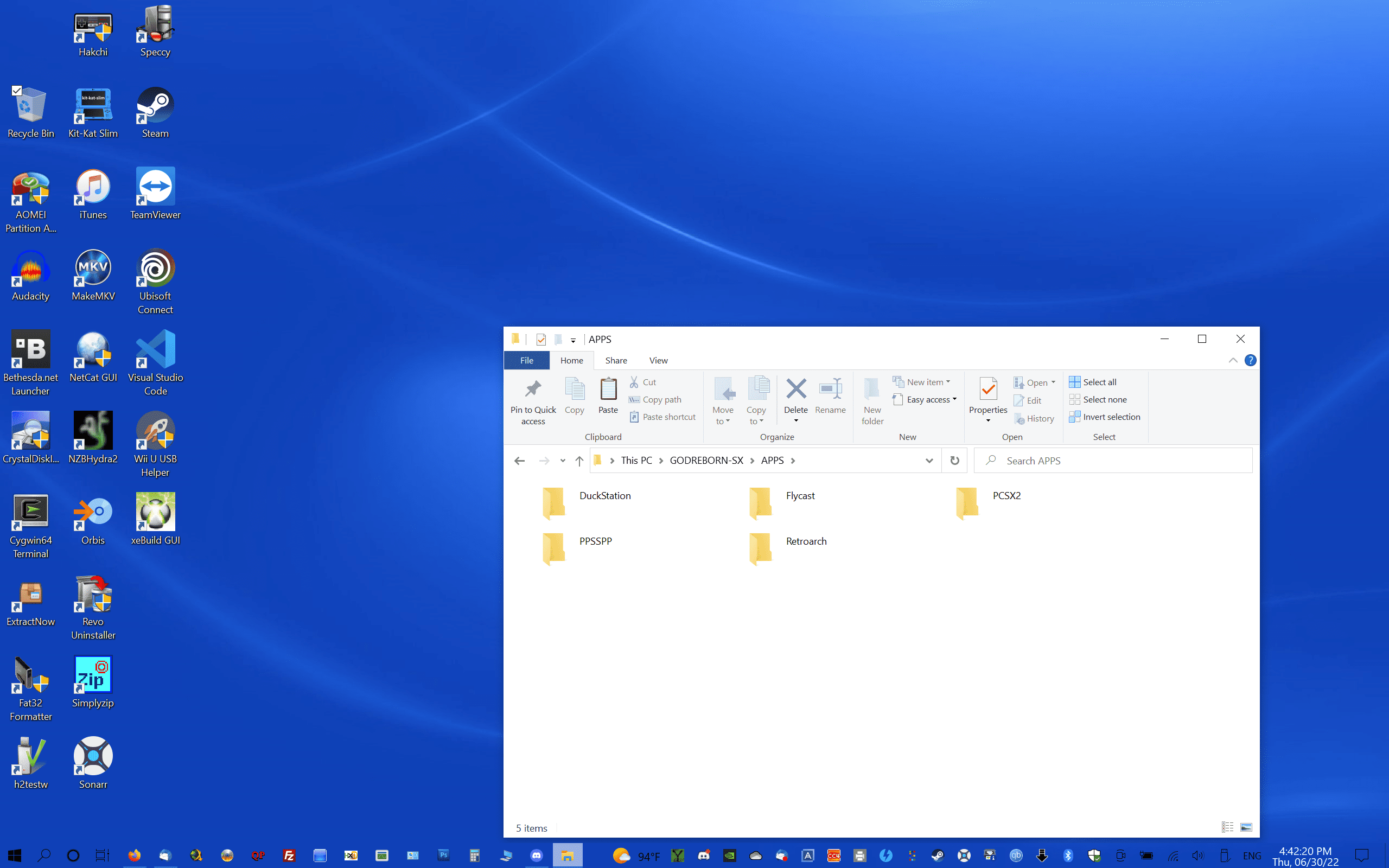Viewport: 1389px width, 868px height.
Task: Click in the Search APPS field
Action: click(1113, 461)
